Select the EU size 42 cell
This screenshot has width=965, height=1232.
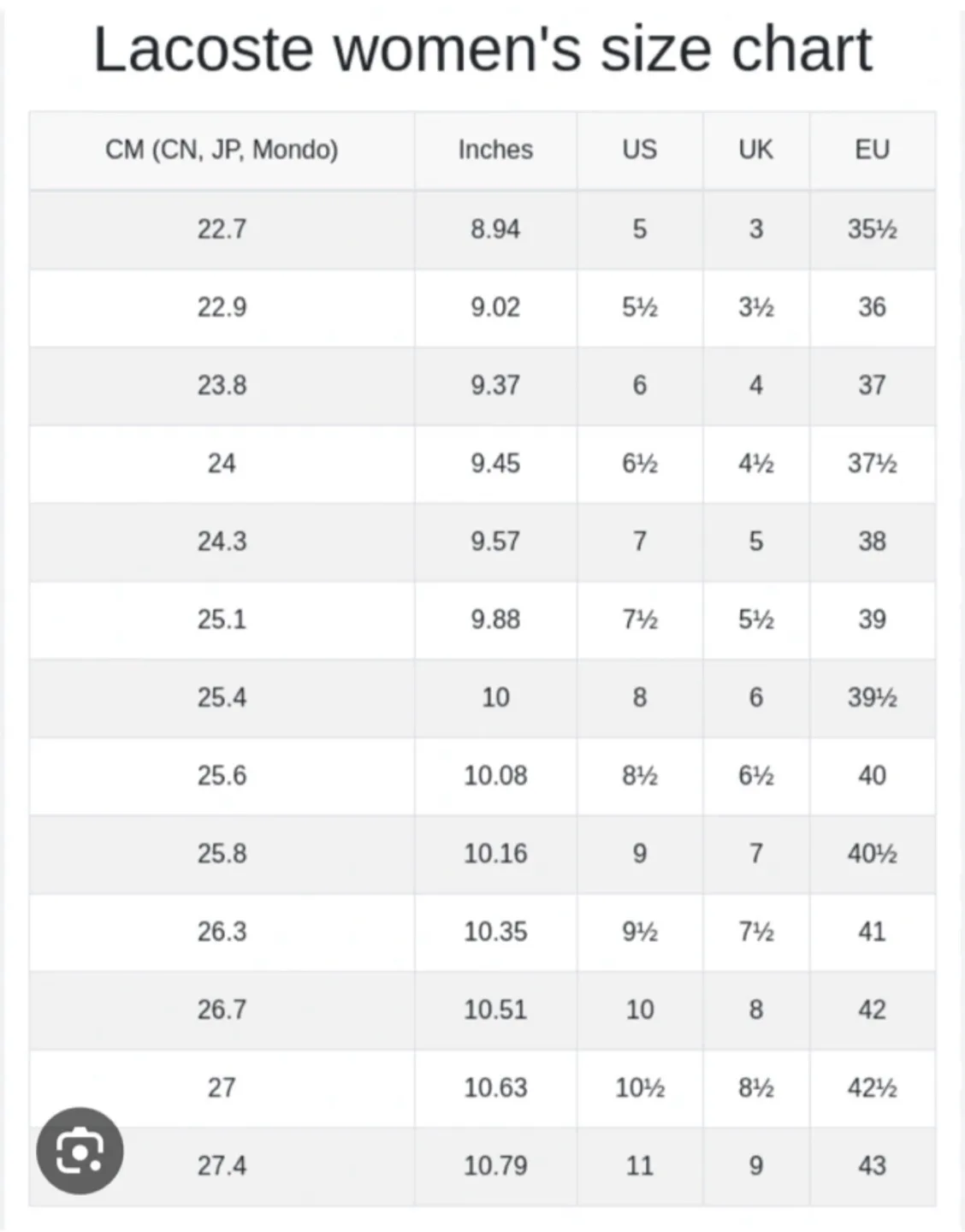pos(872,1010)
